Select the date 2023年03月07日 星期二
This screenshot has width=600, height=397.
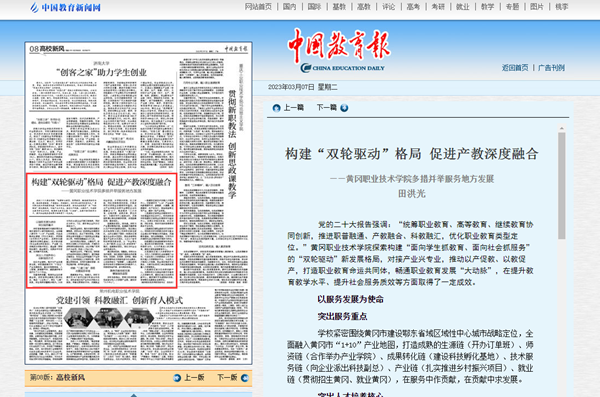pos(303,87)
